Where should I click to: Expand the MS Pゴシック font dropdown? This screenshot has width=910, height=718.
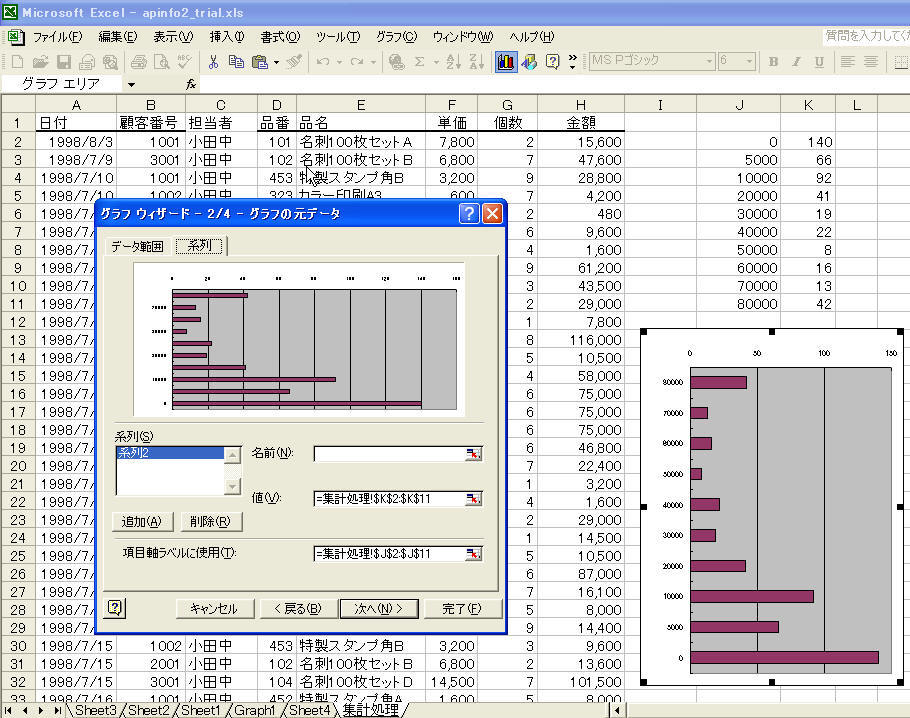pos(709,62)
